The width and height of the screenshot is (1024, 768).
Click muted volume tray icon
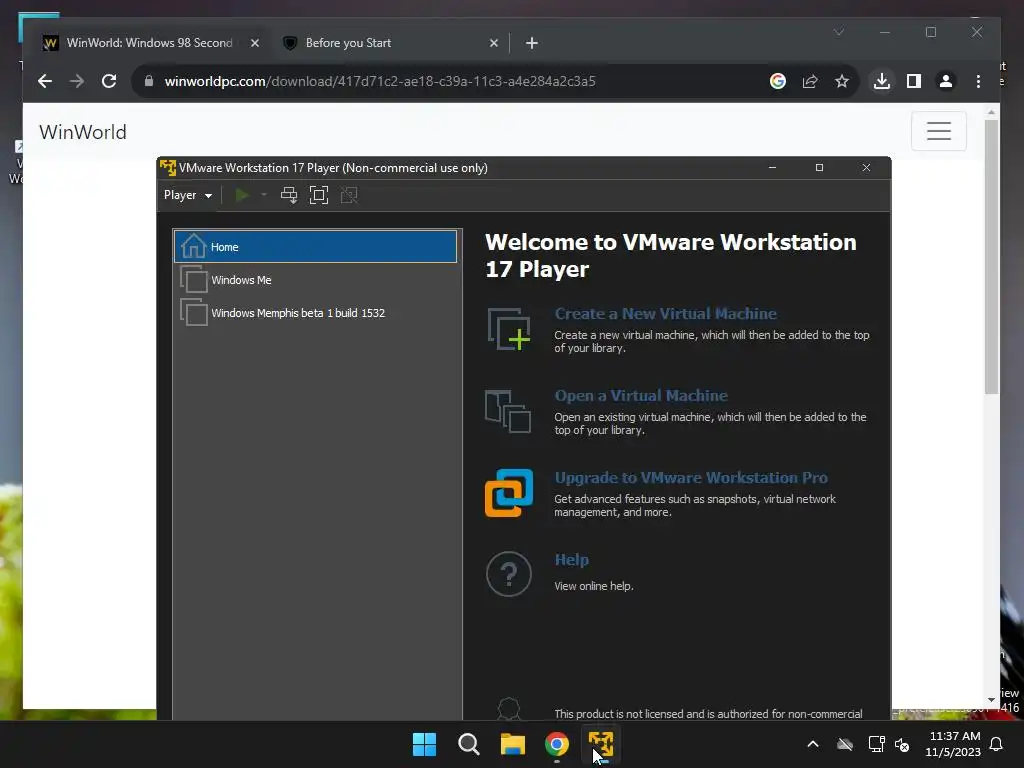[x=903, y=744]
